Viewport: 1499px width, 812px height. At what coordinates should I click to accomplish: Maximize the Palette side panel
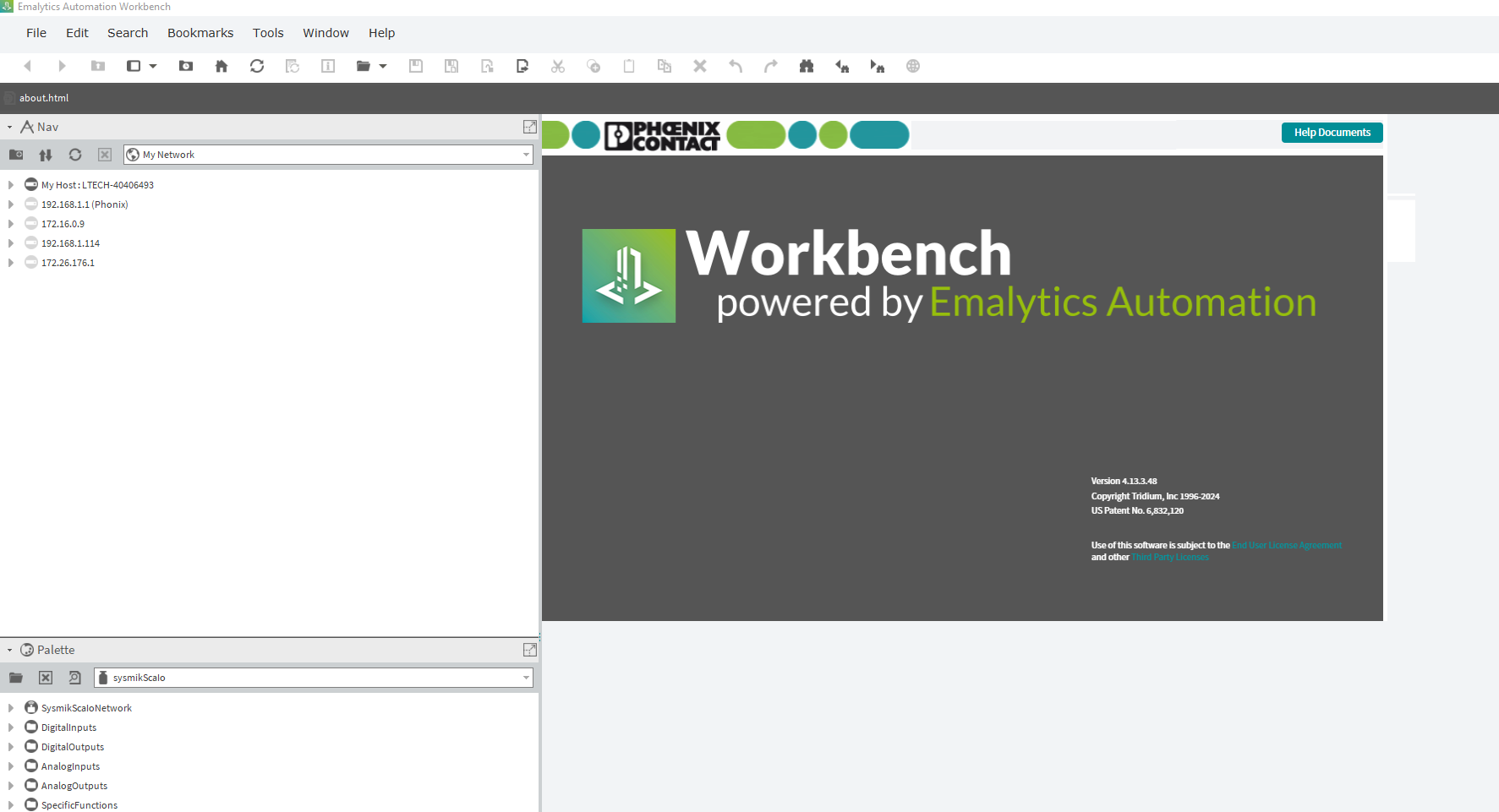(x=530, y=650)
